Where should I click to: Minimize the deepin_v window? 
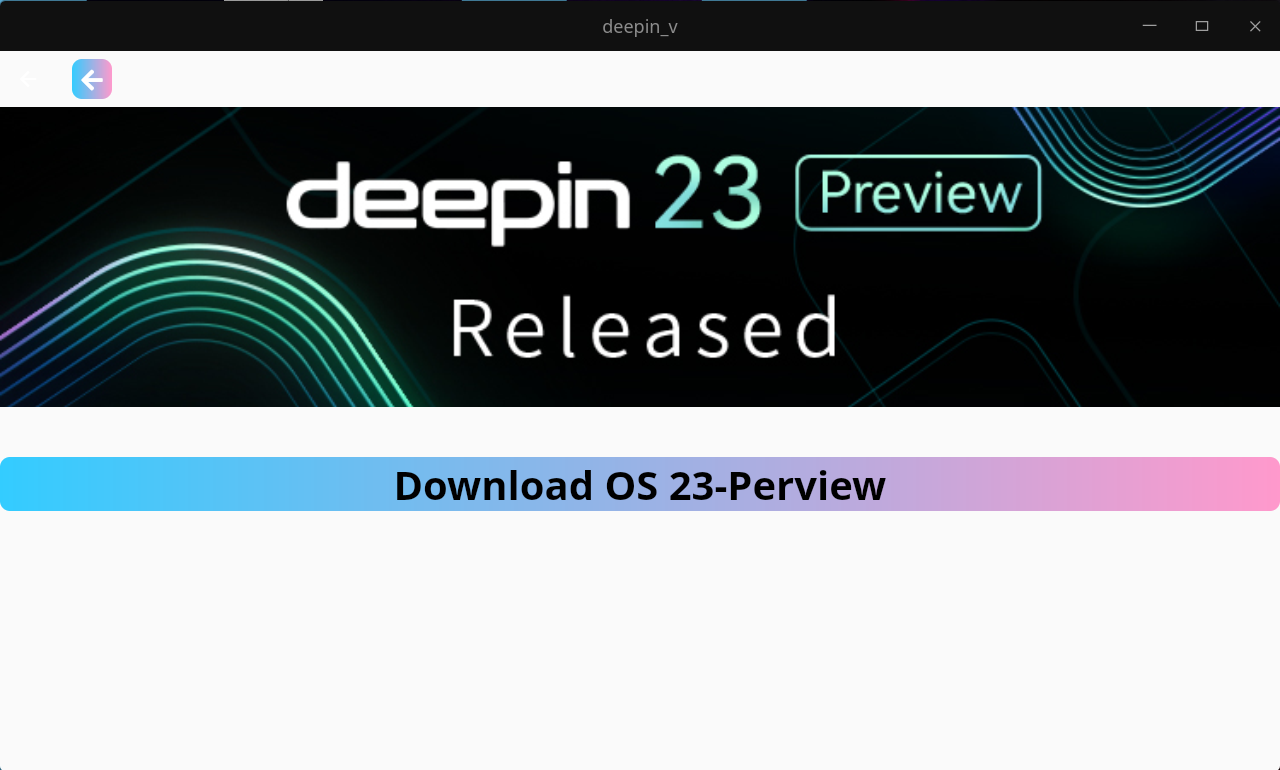click(x=1150, y=26)
